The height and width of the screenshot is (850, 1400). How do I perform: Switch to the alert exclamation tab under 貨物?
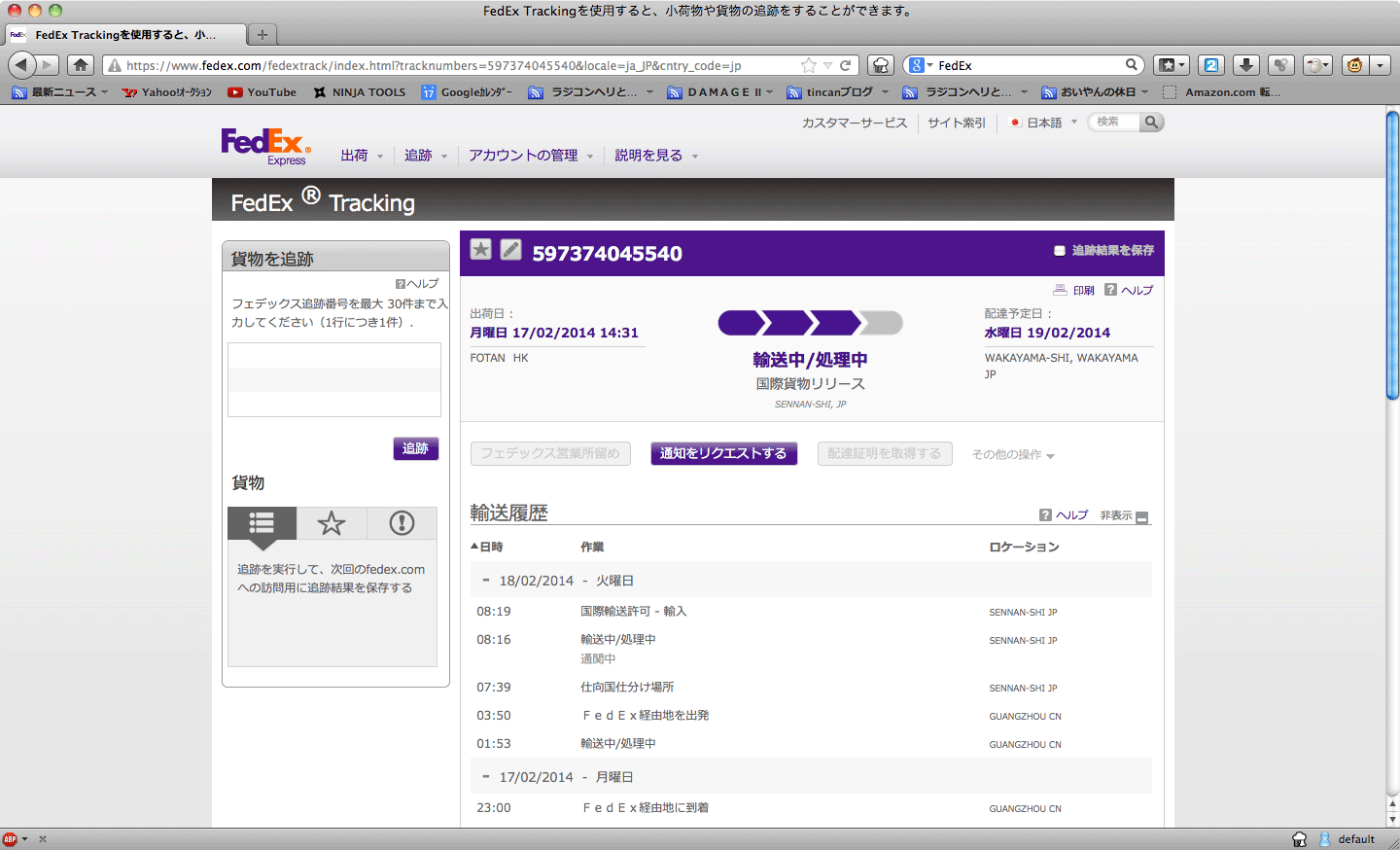pos(402,523)
